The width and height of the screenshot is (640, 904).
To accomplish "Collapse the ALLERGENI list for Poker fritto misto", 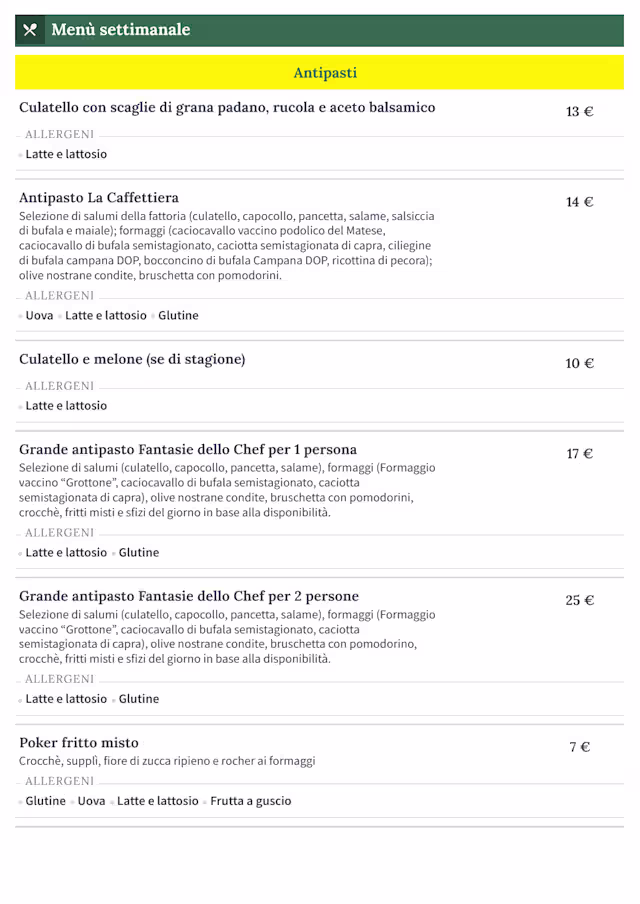I will click(x=59, y=781).
